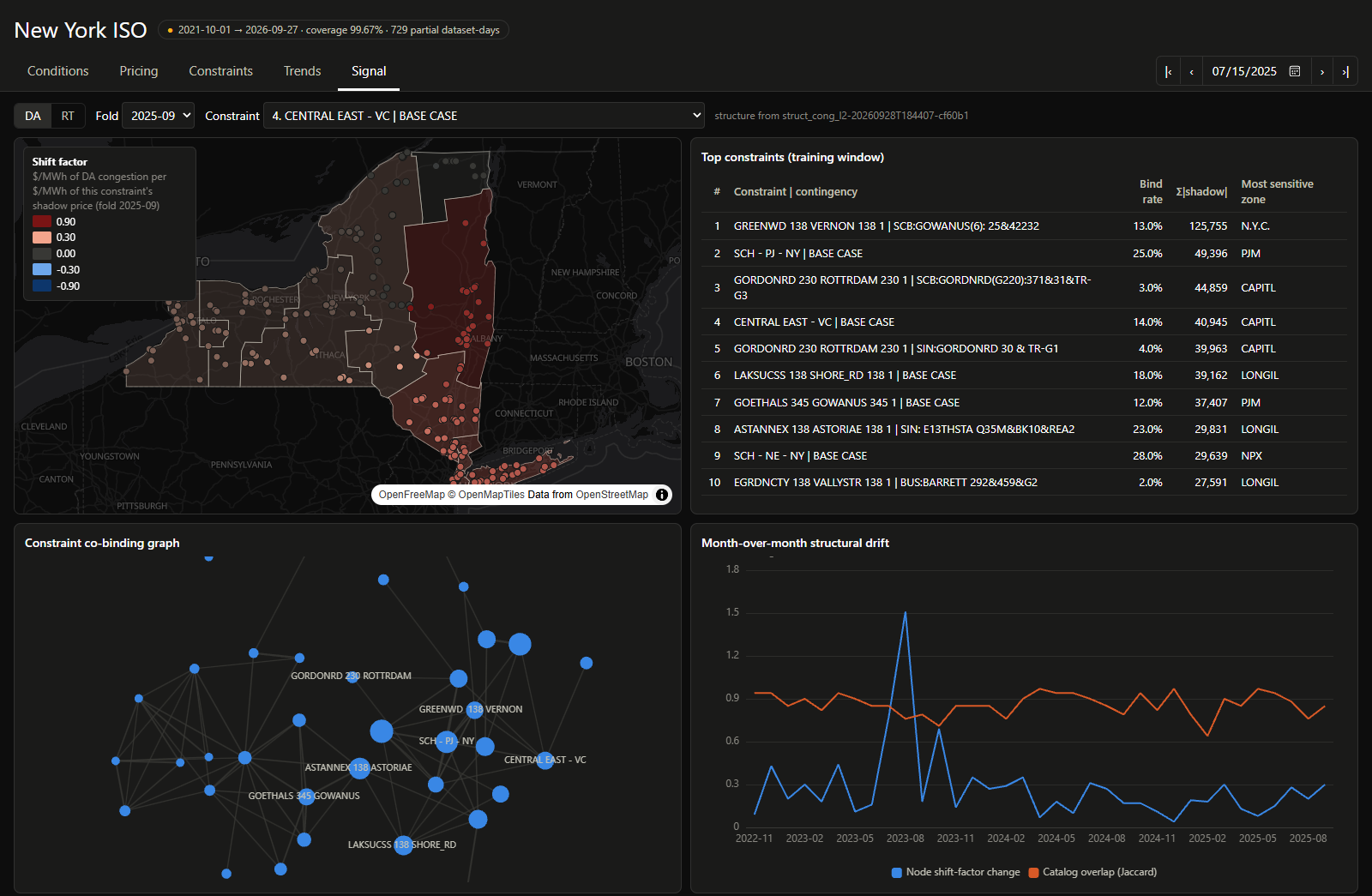Select SCH - PJ - NY table row
This screenshot has width=1372, height=896.
tap(1024, 254)
